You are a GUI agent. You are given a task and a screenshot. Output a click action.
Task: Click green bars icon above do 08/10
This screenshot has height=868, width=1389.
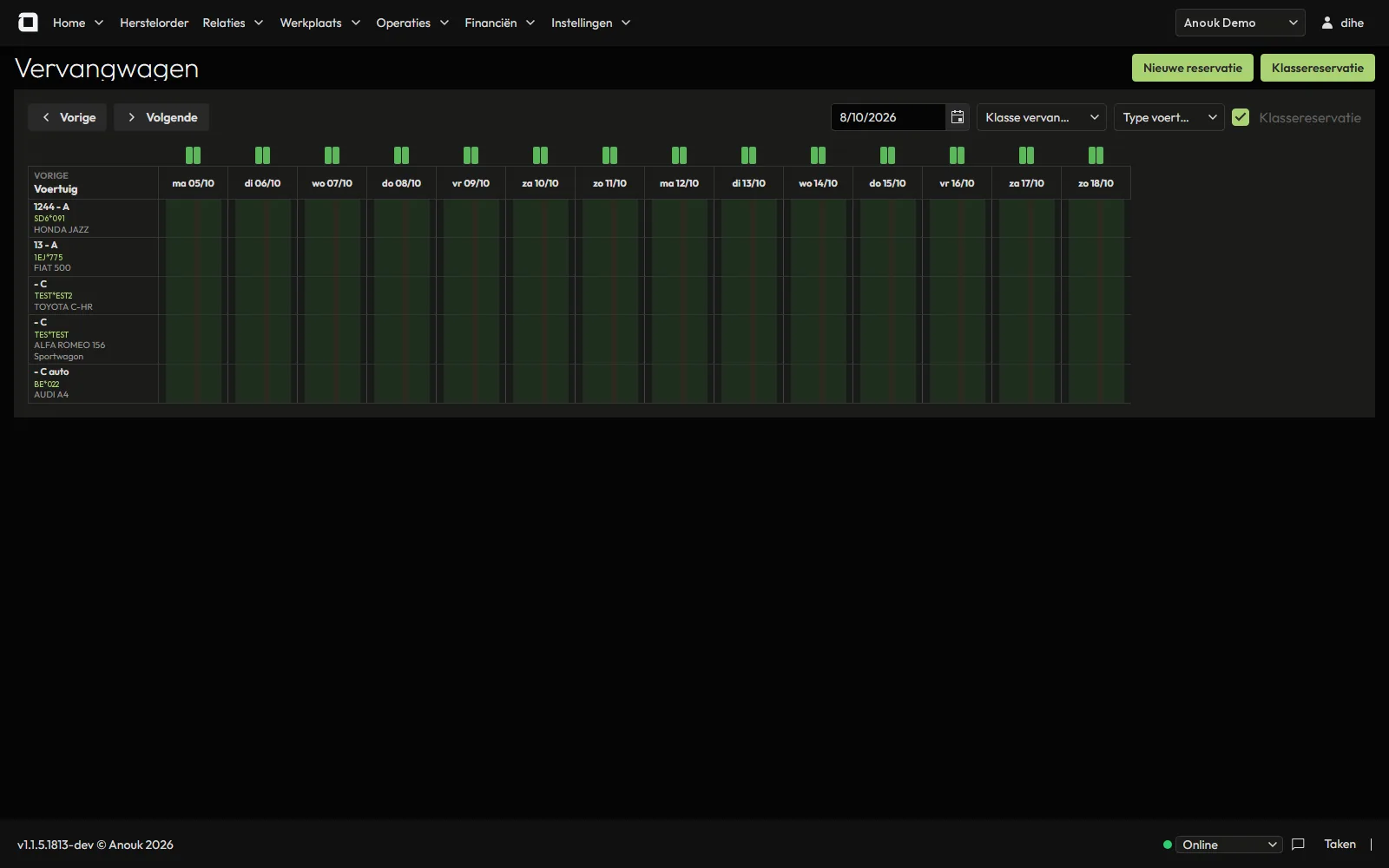click(401, 155)
